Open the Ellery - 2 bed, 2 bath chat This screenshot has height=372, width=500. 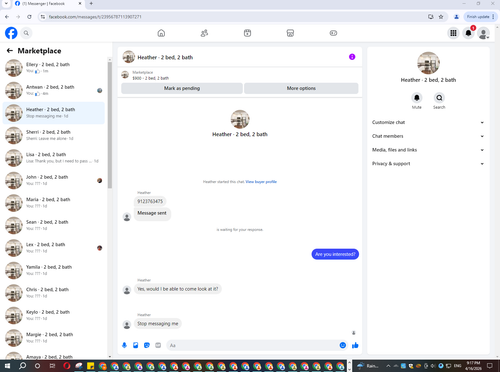coord(54,68)
